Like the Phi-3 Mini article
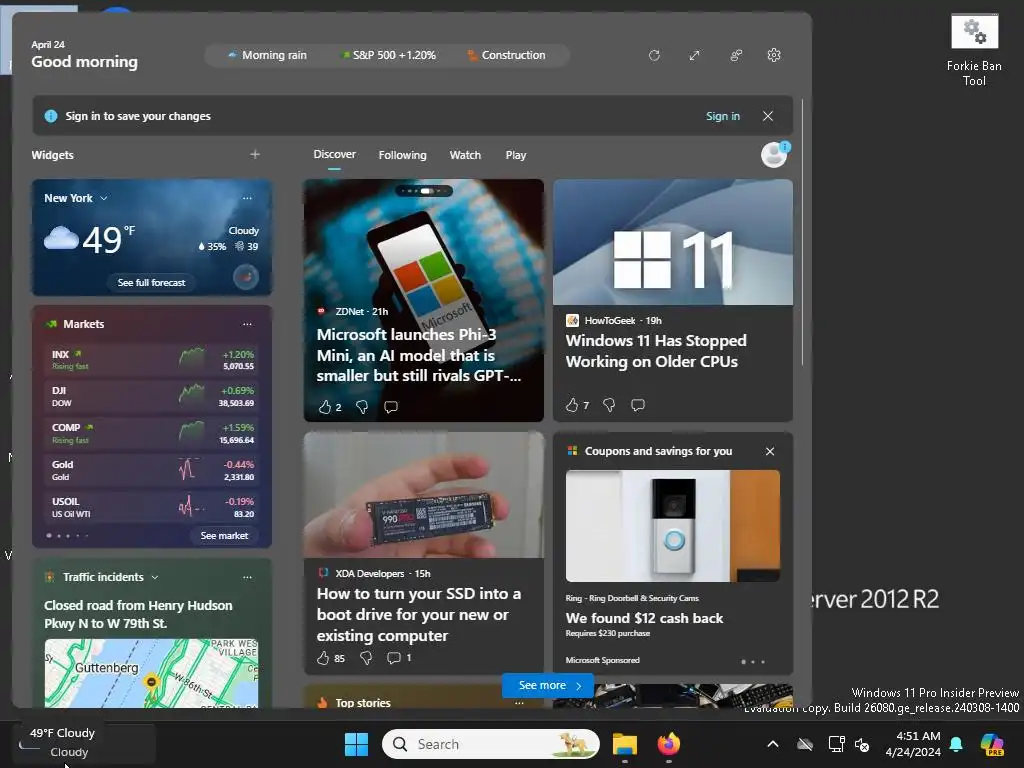This screenshot has width=1024, height=768. point(325,407)
